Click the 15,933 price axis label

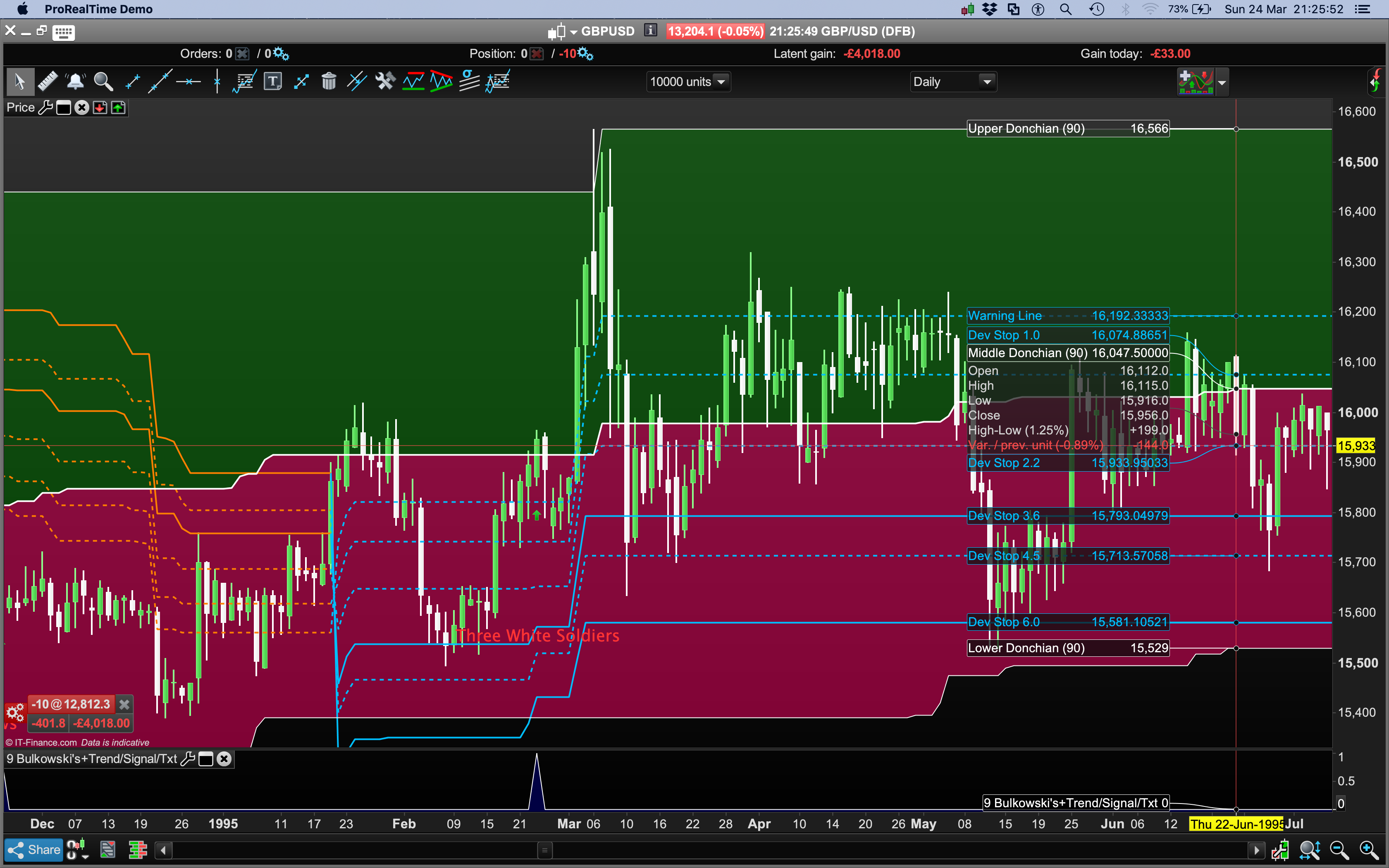tap(1356, 446)
